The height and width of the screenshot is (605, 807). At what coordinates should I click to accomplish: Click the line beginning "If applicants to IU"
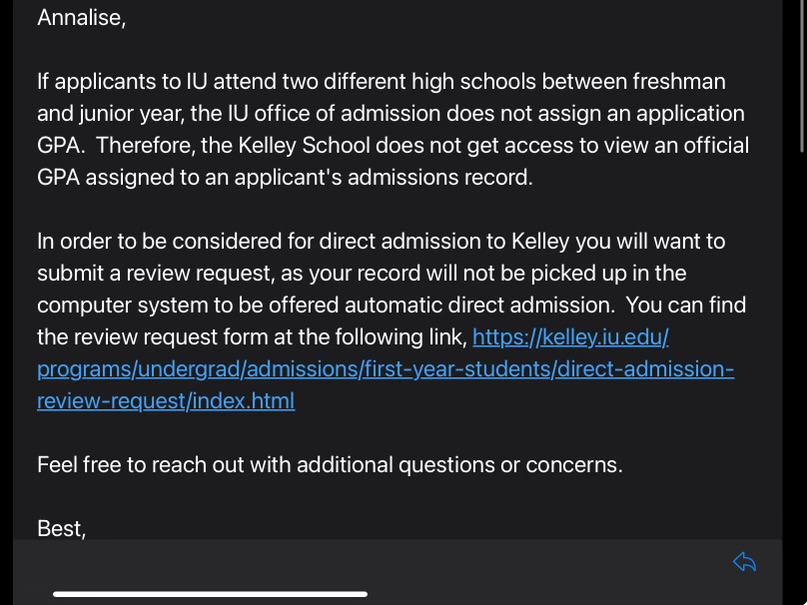[380, 82]
